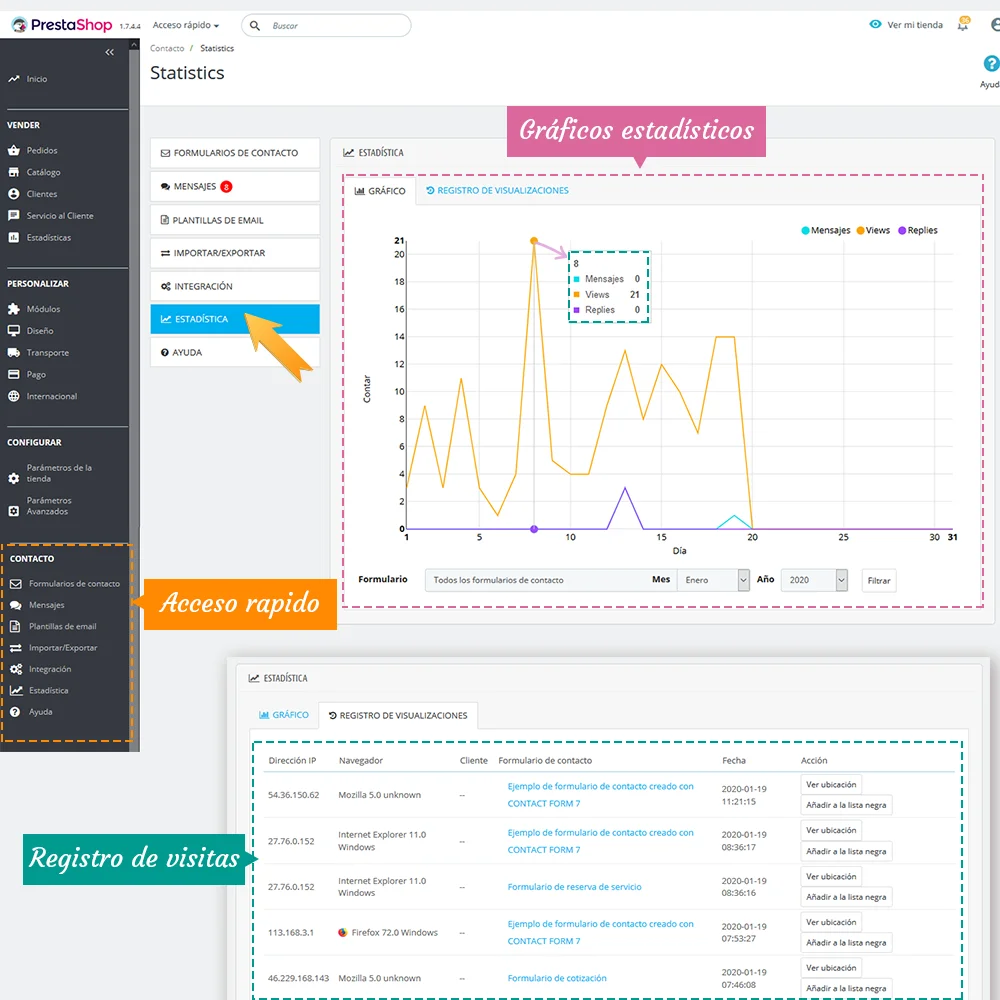This screenshot has height=1000, width=1000.
Task: Click the first Ver ubicación button
Action: (830, 785)
